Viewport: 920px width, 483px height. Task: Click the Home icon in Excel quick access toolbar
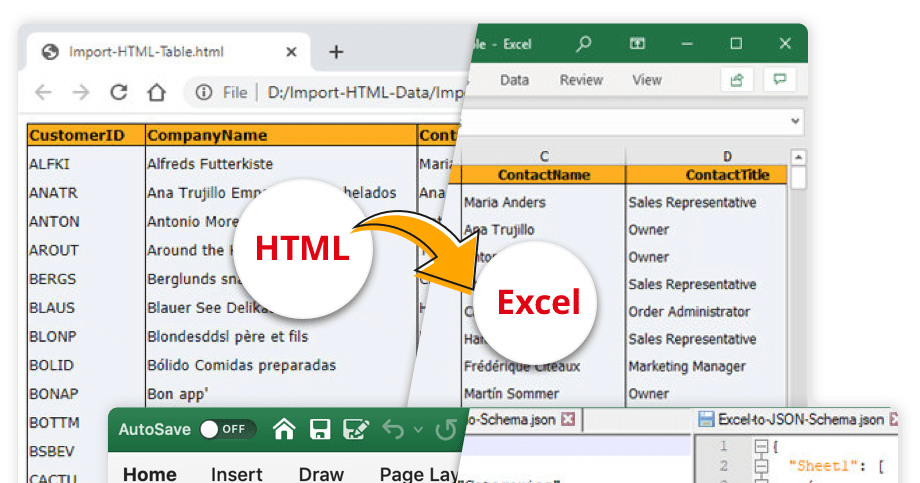click(284, 430)
